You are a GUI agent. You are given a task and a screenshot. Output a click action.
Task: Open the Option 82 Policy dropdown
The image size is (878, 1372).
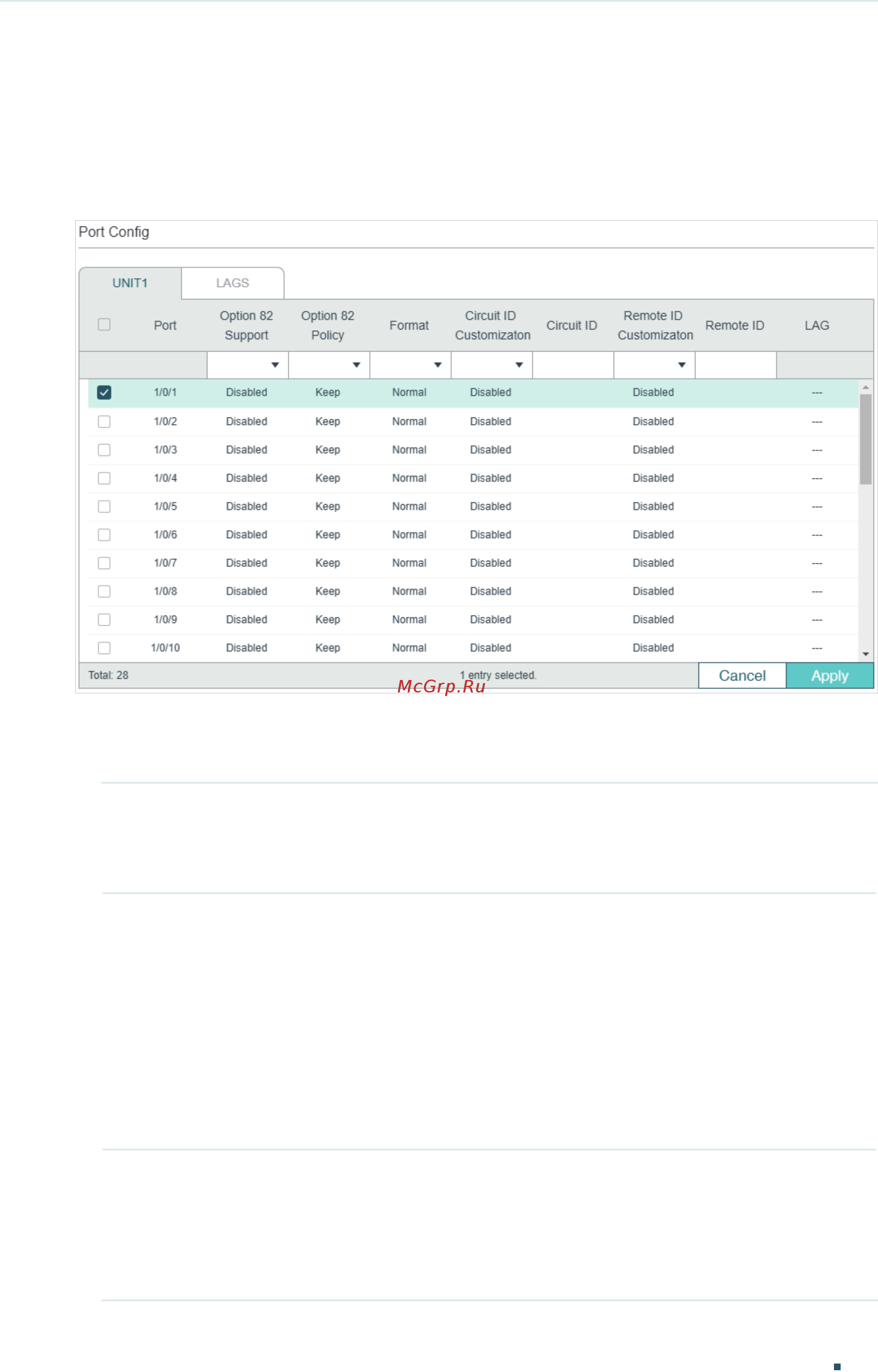329,365
